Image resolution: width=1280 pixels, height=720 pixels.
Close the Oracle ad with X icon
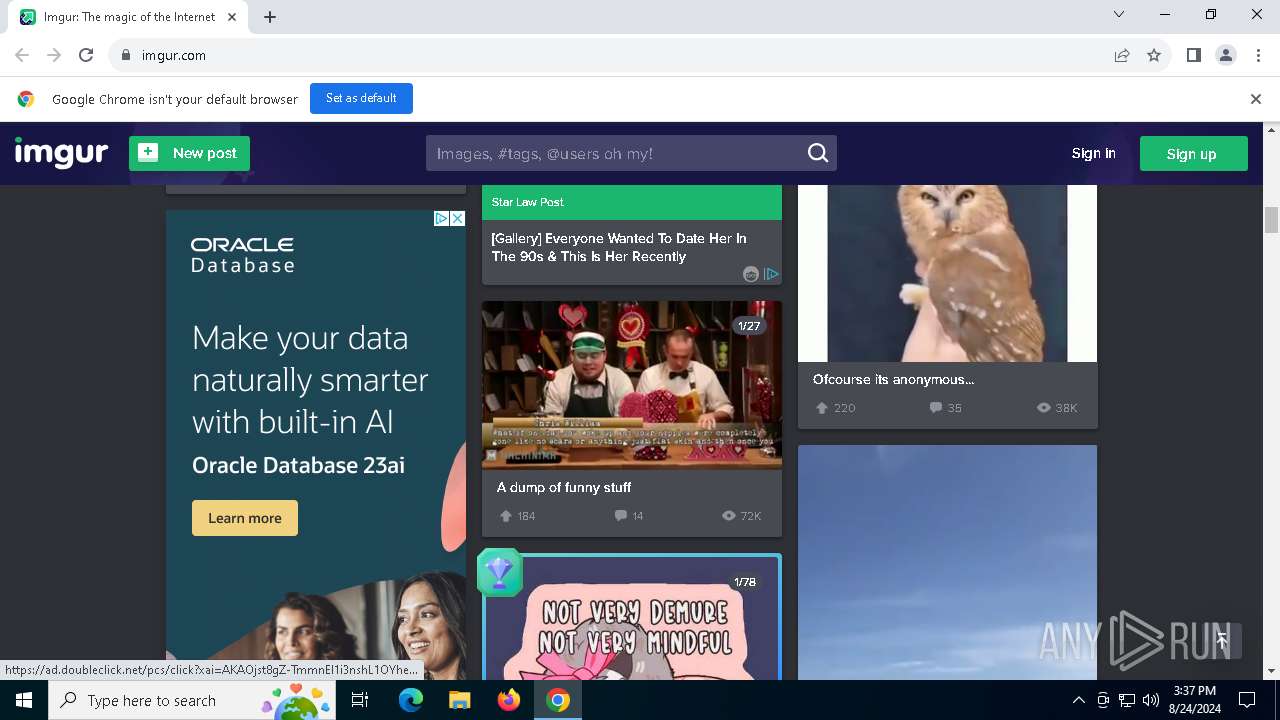pos(458,218)
